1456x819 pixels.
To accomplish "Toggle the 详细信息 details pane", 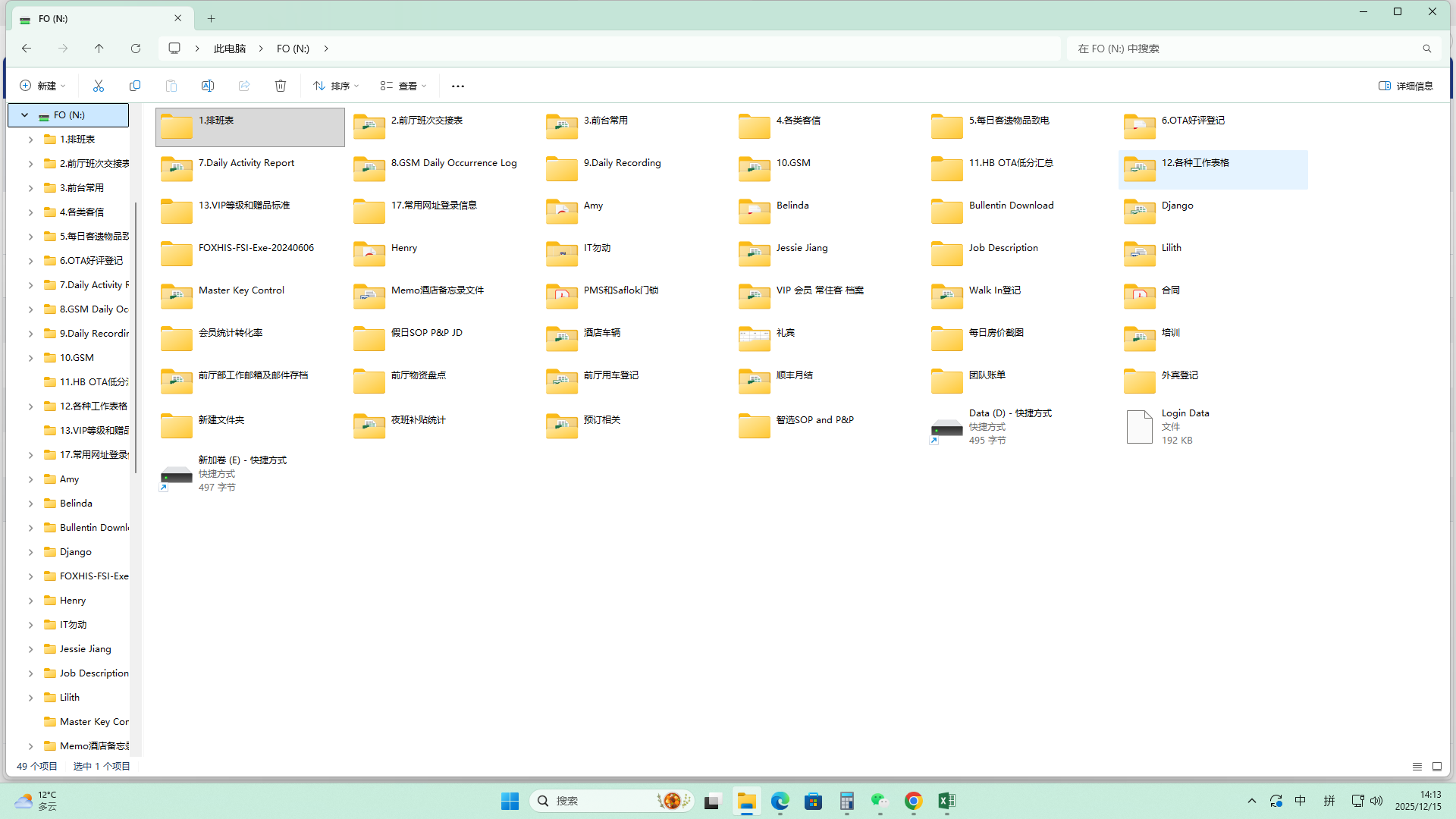I will tap(1406, 86).
